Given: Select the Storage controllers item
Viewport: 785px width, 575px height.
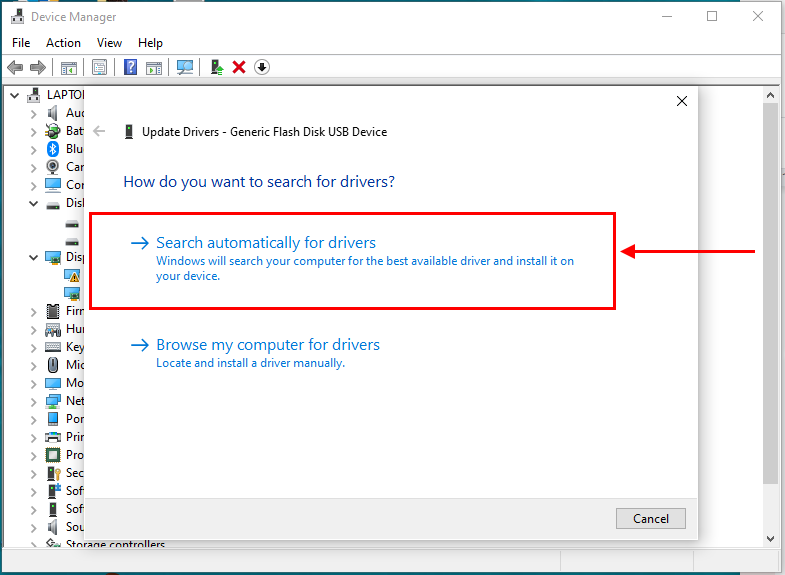Looking at the screenshot, I should [105, 543].
